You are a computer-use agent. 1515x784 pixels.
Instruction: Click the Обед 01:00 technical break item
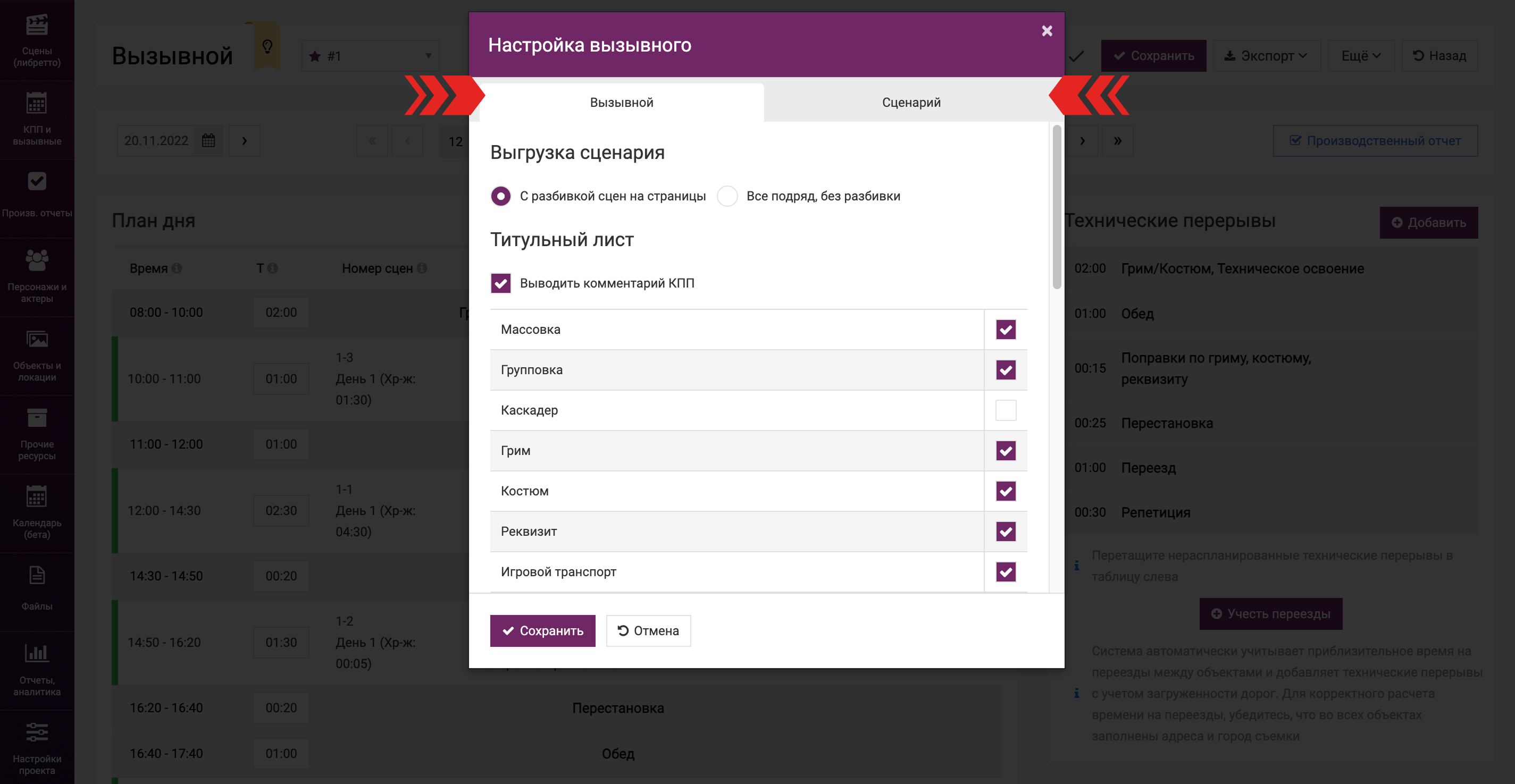click(1271, 313)
